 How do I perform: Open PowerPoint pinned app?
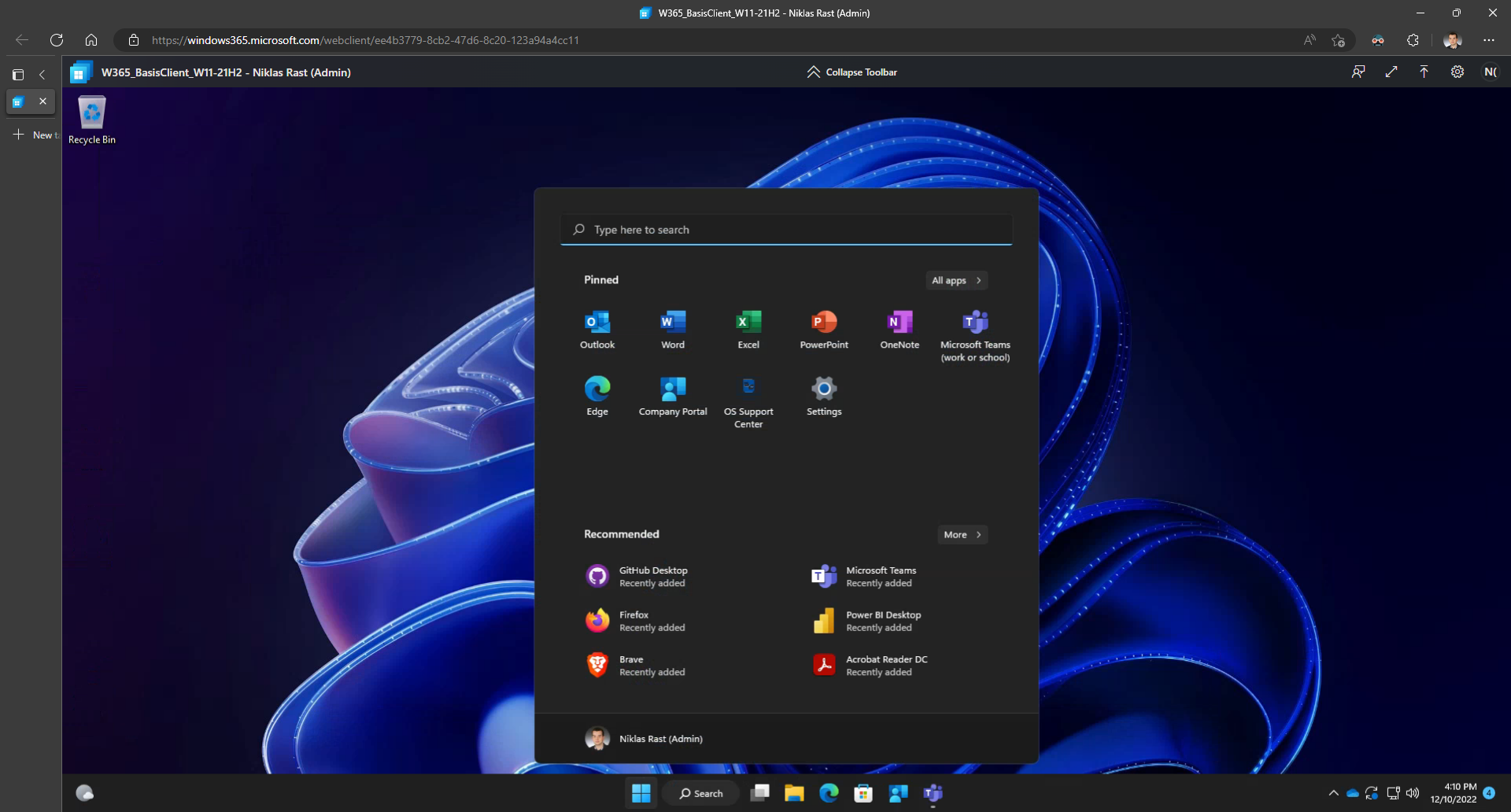(x=824, y=330)
